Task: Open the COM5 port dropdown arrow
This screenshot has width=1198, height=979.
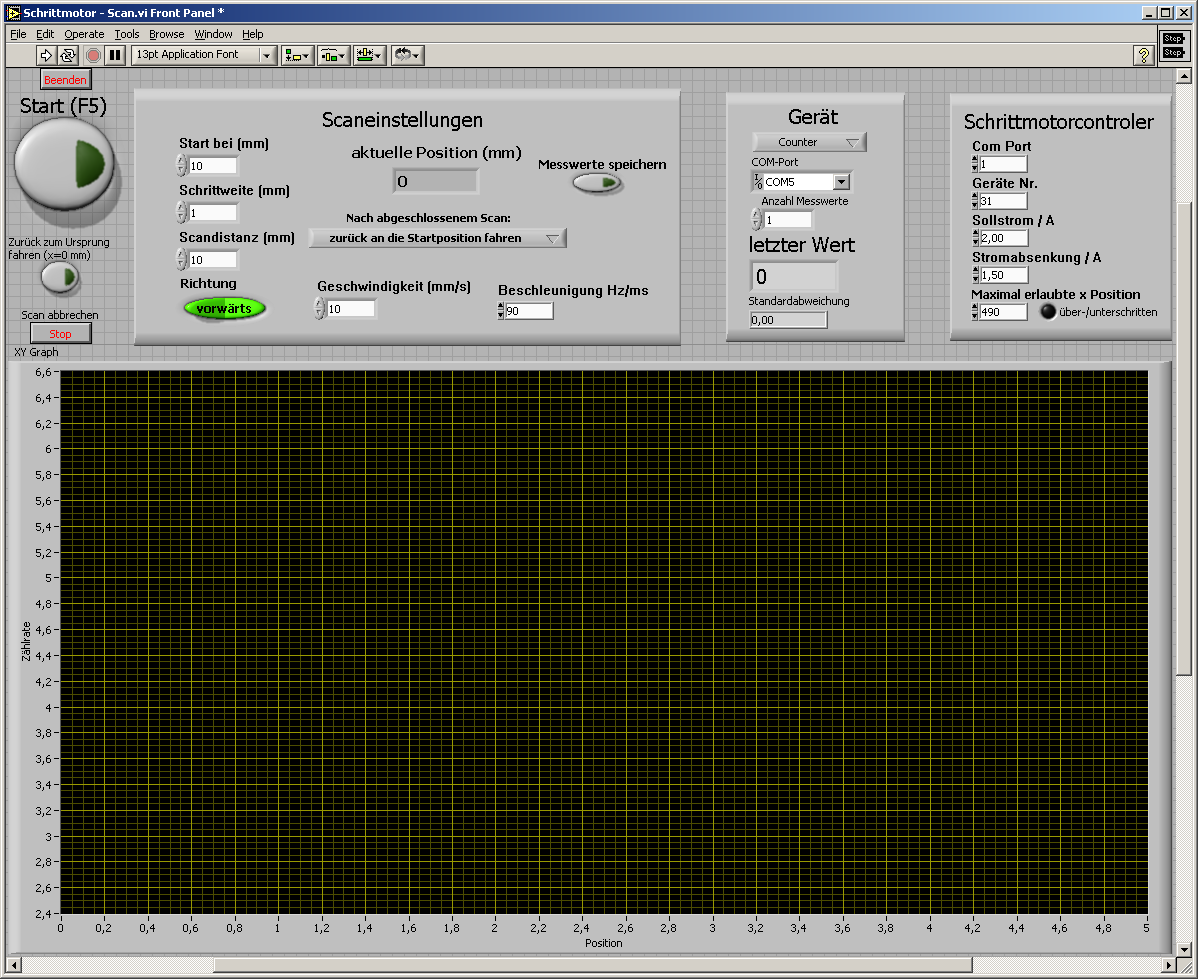Action: point(841,182)
